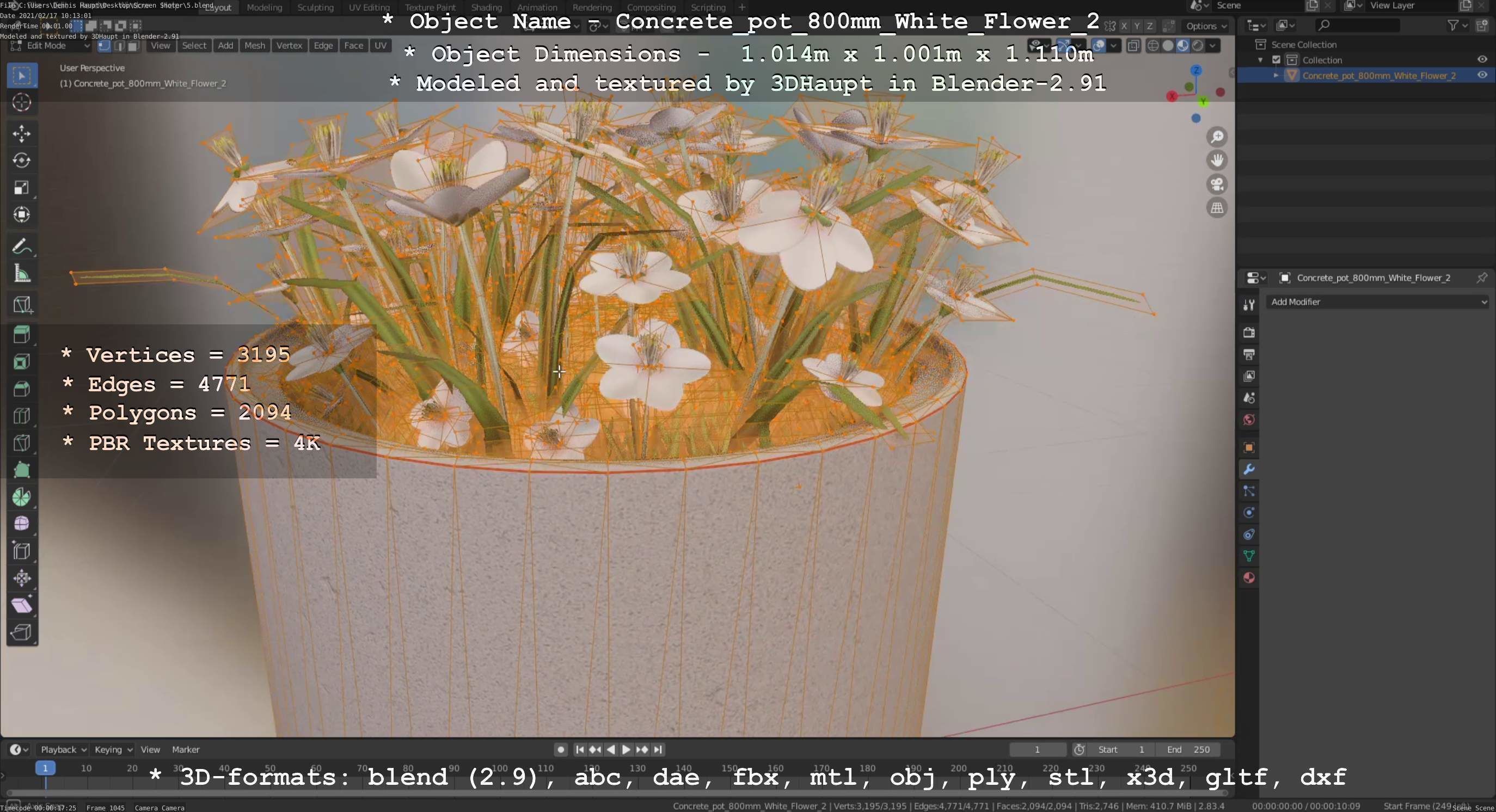Switch perspective/orthographic grid icon
Image resolution: width=1496 pixels, height=812 pixels.
1217,208
